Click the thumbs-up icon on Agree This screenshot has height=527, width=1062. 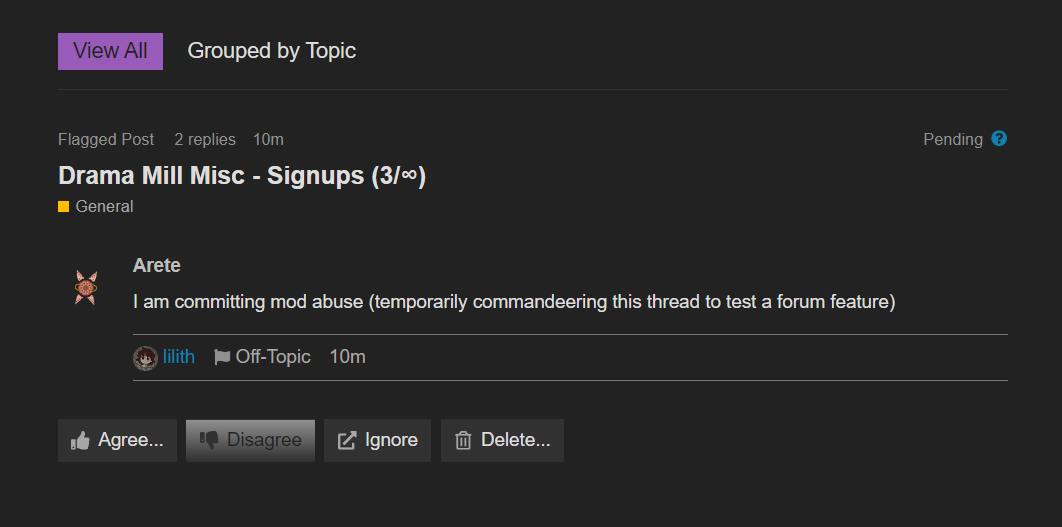(x=80, y=441)
